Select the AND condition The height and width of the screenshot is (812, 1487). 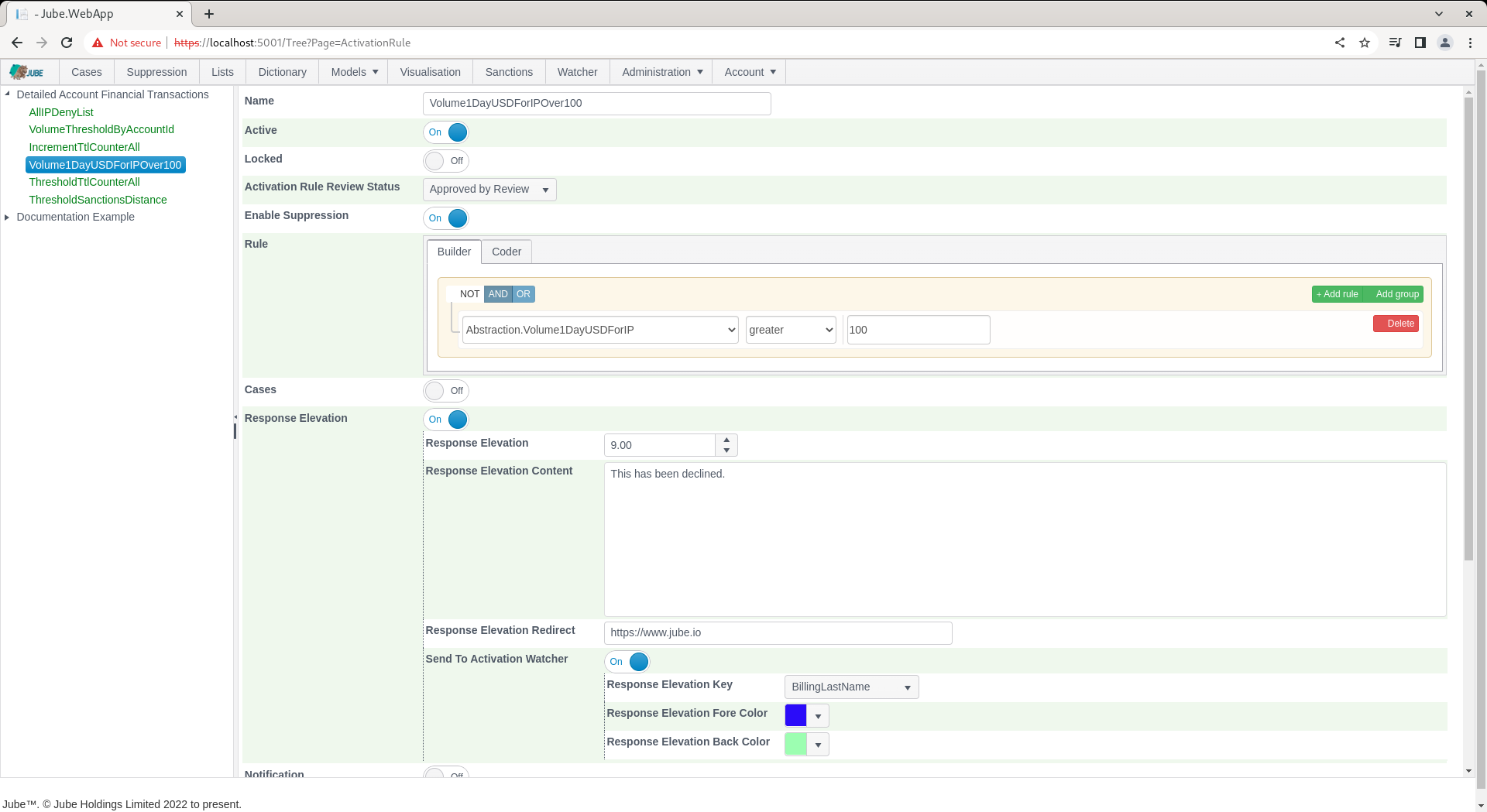498,294
